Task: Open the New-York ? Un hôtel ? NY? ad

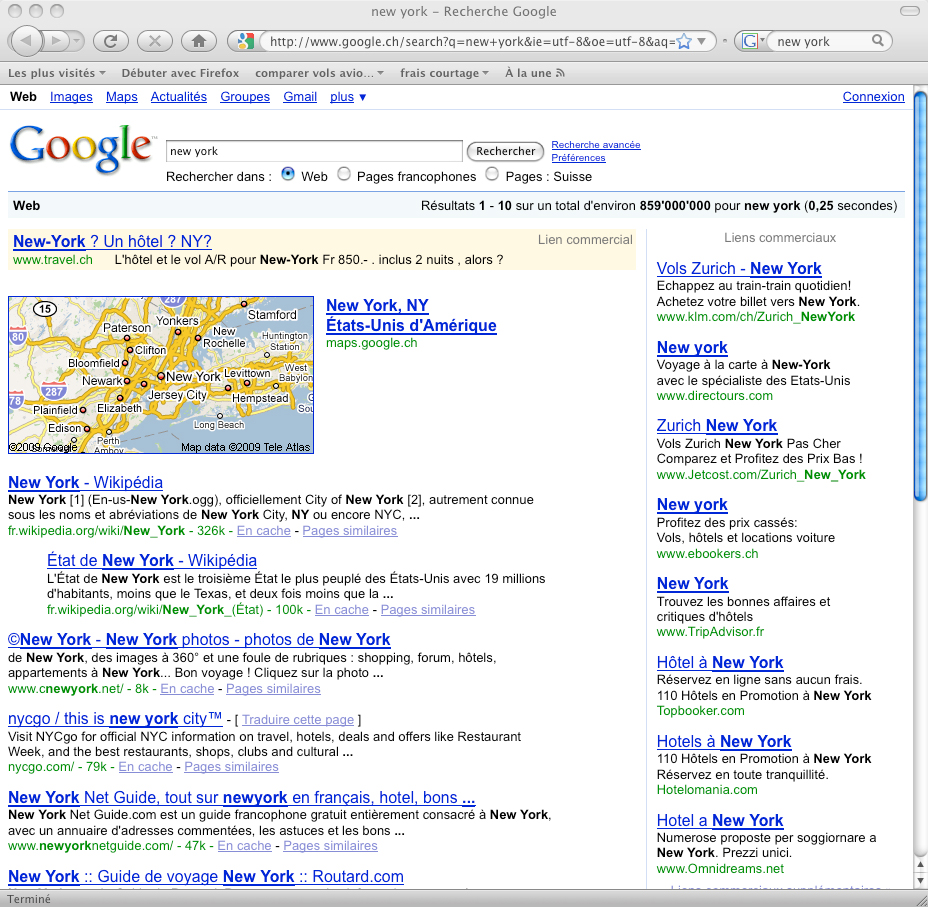Action: pos(112,241)
